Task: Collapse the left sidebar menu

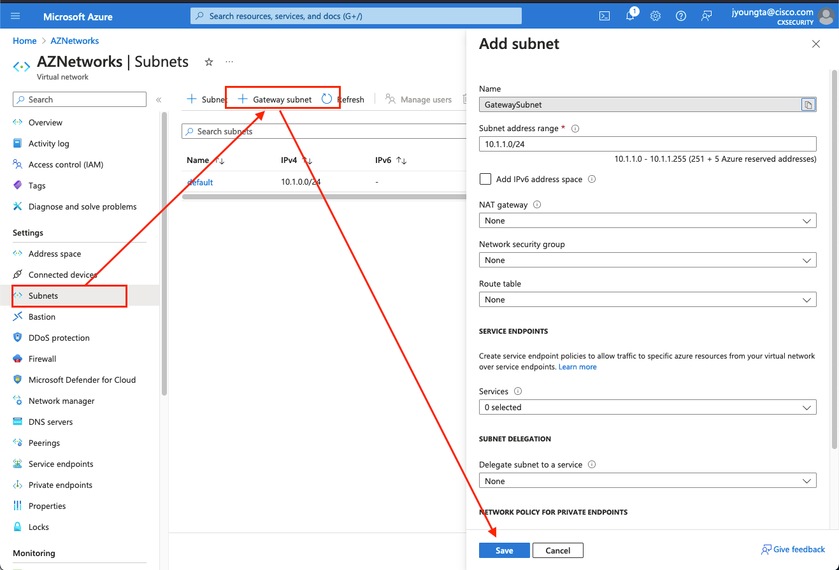Action: pos(159,100)
